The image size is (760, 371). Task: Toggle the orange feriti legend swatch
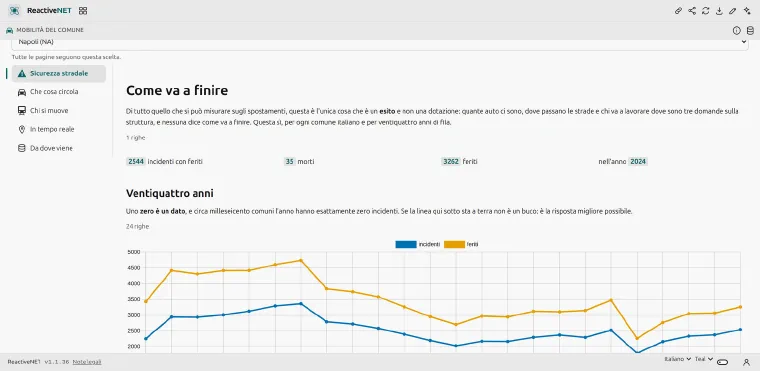(454, 244)
